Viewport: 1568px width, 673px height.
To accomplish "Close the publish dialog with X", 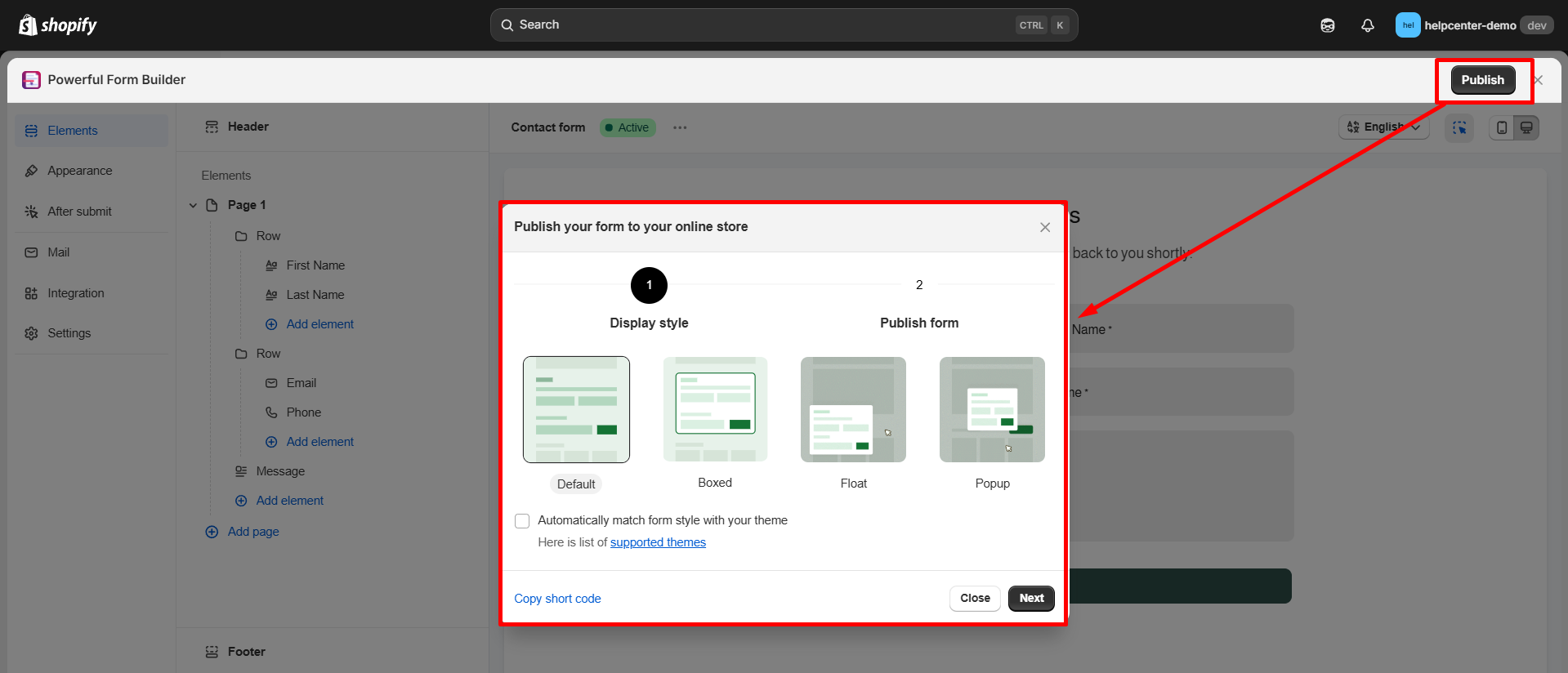I will point(1045,227).
